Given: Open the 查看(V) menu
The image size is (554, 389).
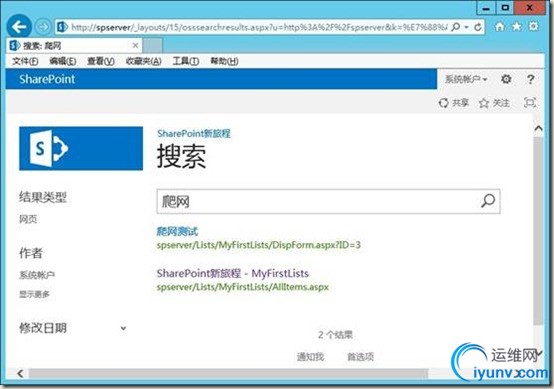Looking at the screenshot, I should [101, 61].
